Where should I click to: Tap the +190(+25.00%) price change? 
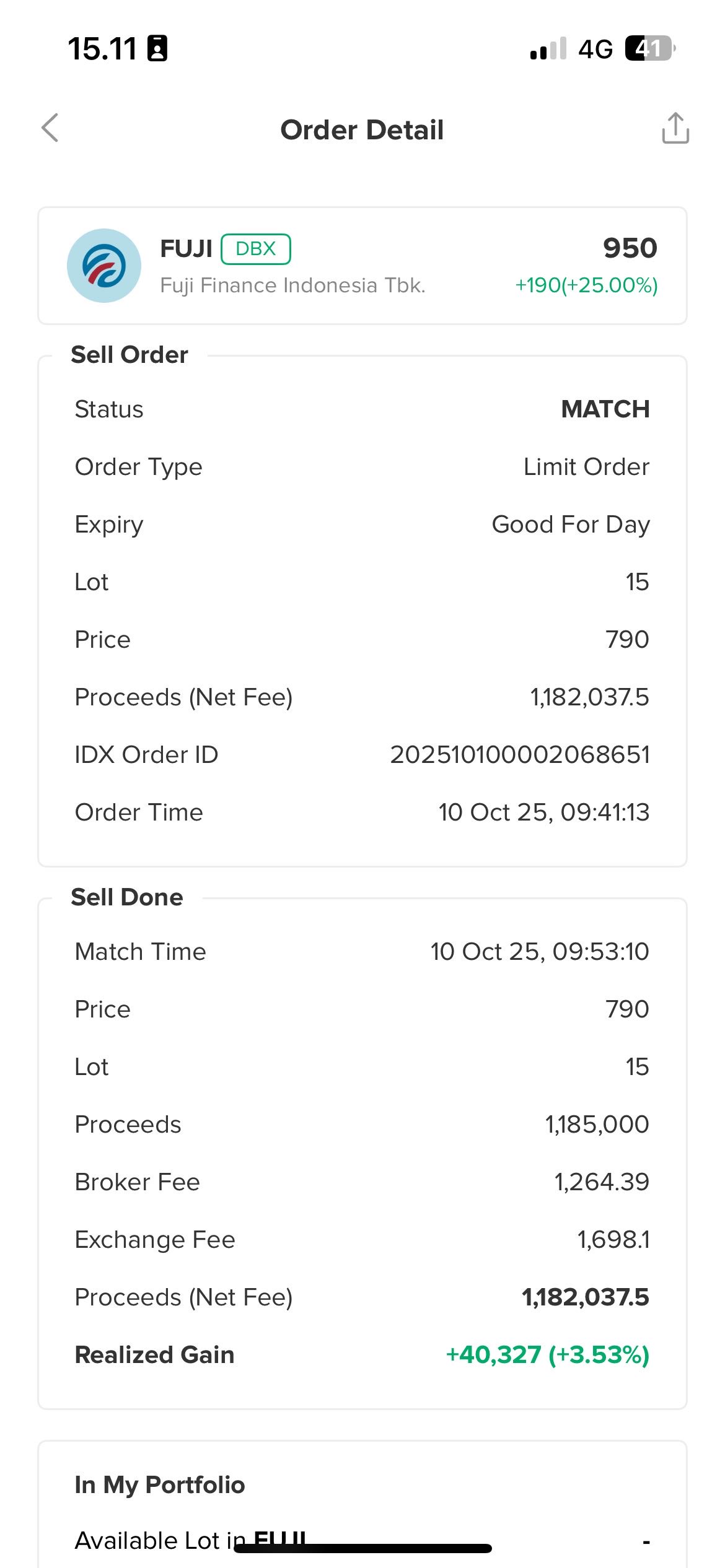(586, 285)
